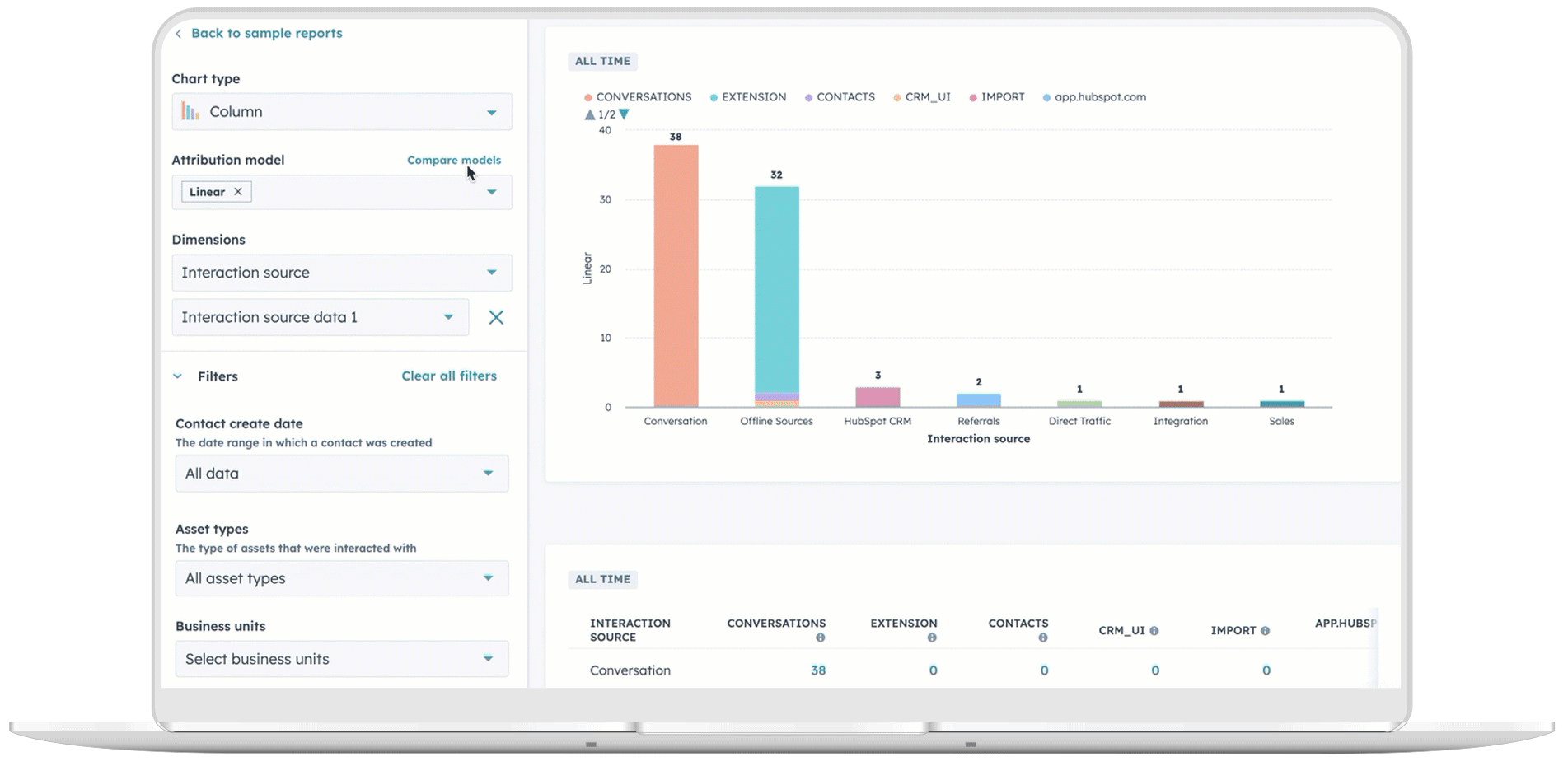1568x766 pixels.
Task: Toggle CONVERSATIONS series in chart legend
Action: point(638,97)
